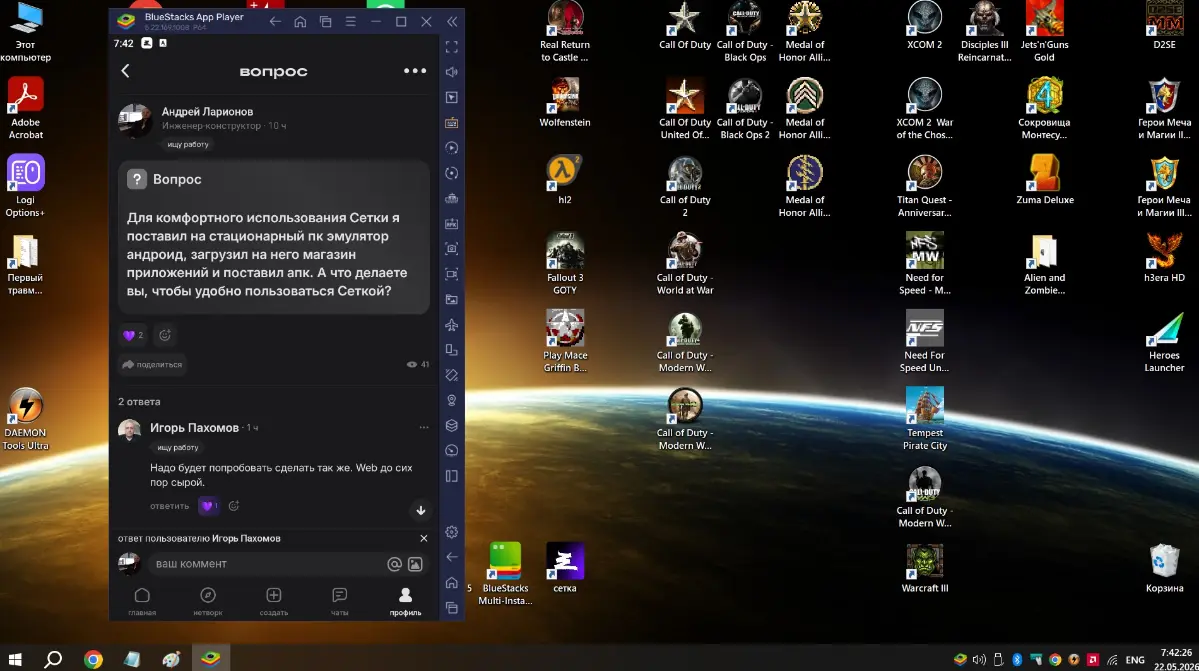Select DAEMON Tools Ultra desktop icon
Image resolution: width=1199 pixels, height=671 pixels.
(x=25, y=419)
